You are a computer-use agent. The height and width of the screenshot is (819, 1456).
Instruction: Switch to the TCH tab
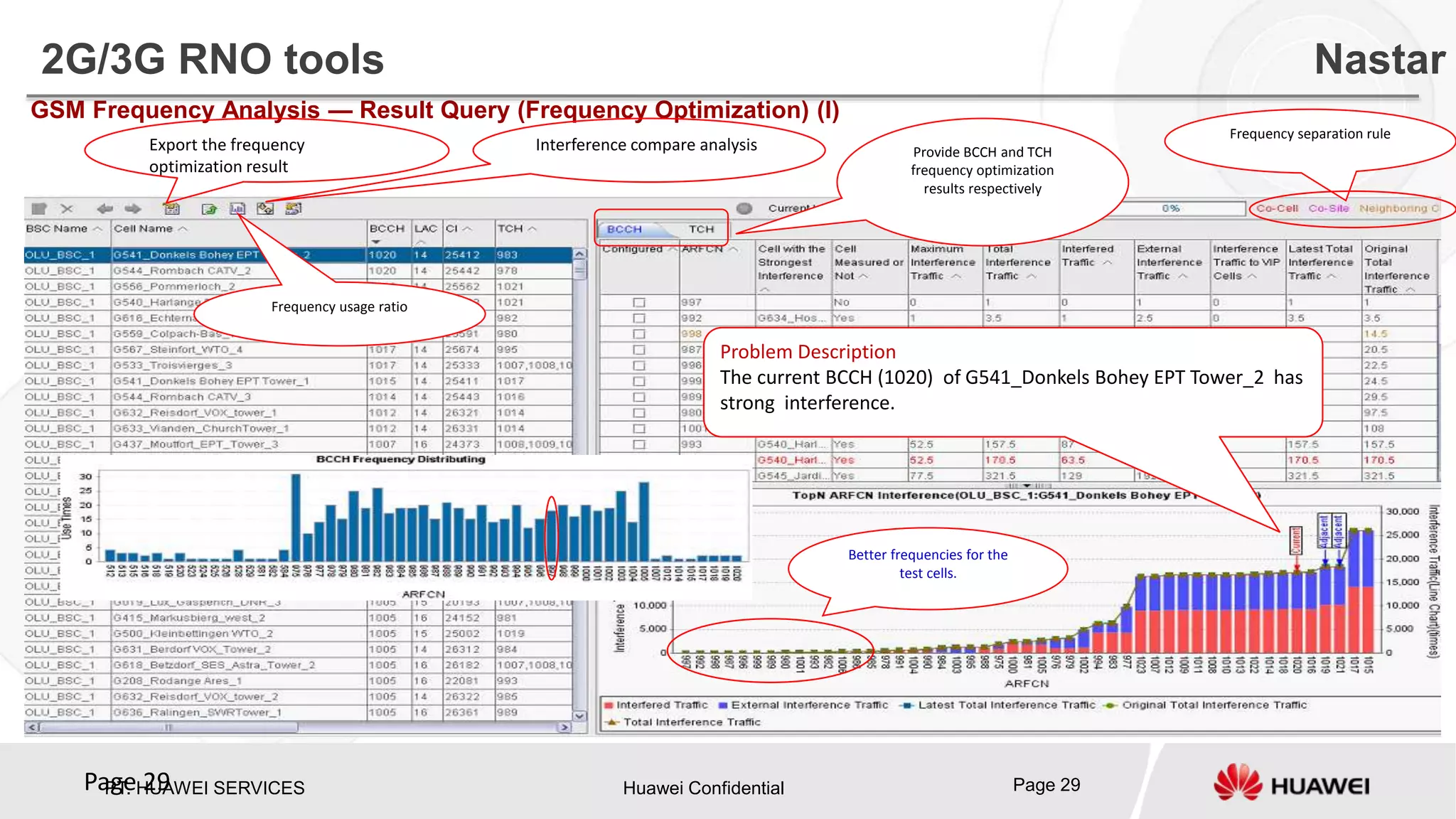coord(700,229)
